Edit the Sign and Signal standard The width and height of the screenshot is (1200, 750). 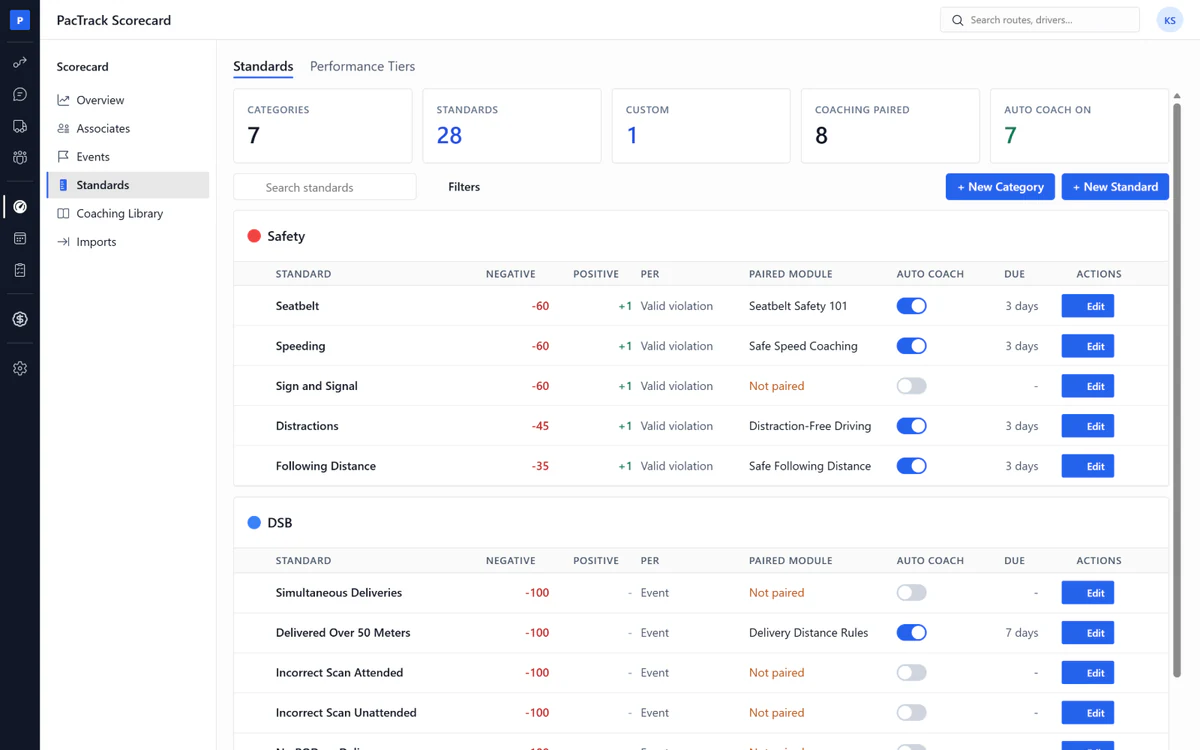[1088, 386]
